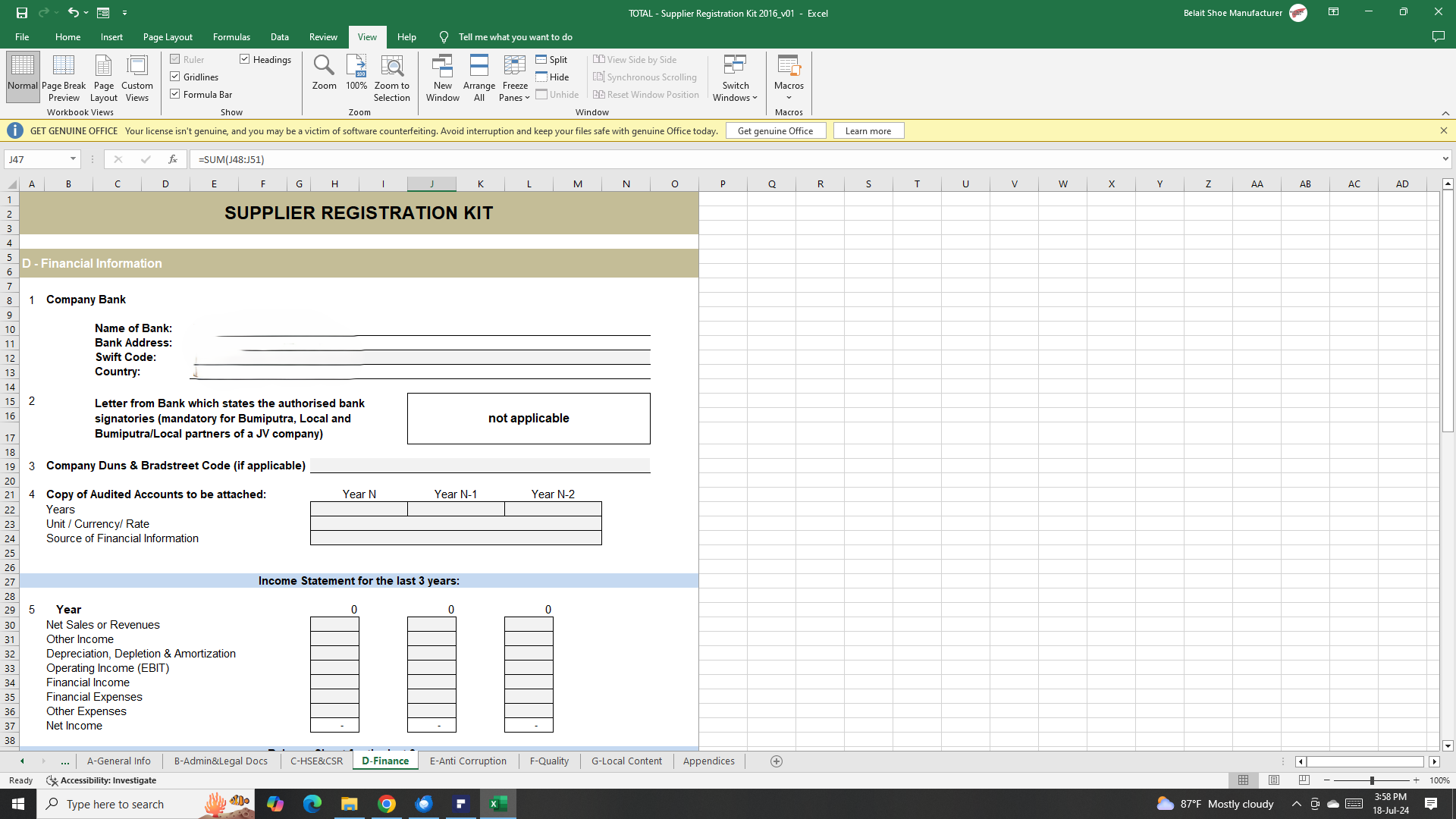Click Arrange All windows icon
The width and height of the screenshot is (1456, 819).
point(479,67)
